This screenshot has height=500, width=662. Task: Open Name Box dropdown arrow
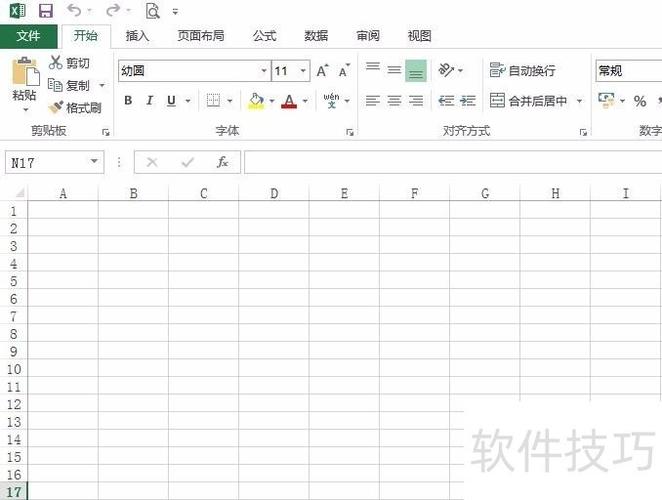[94, 162]
